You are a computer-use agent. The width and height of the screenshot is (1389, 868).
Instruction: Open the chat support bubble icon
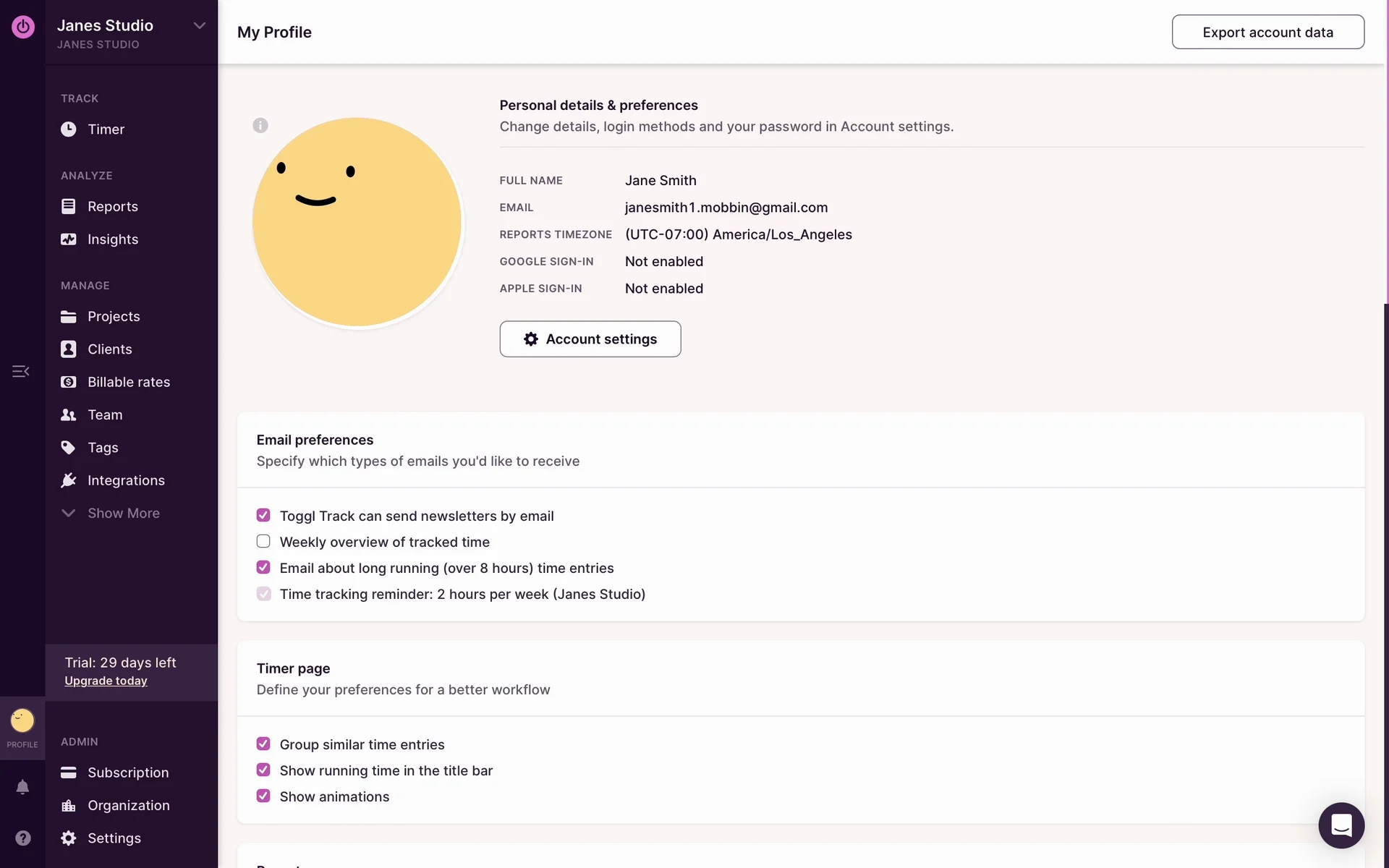1341,825
